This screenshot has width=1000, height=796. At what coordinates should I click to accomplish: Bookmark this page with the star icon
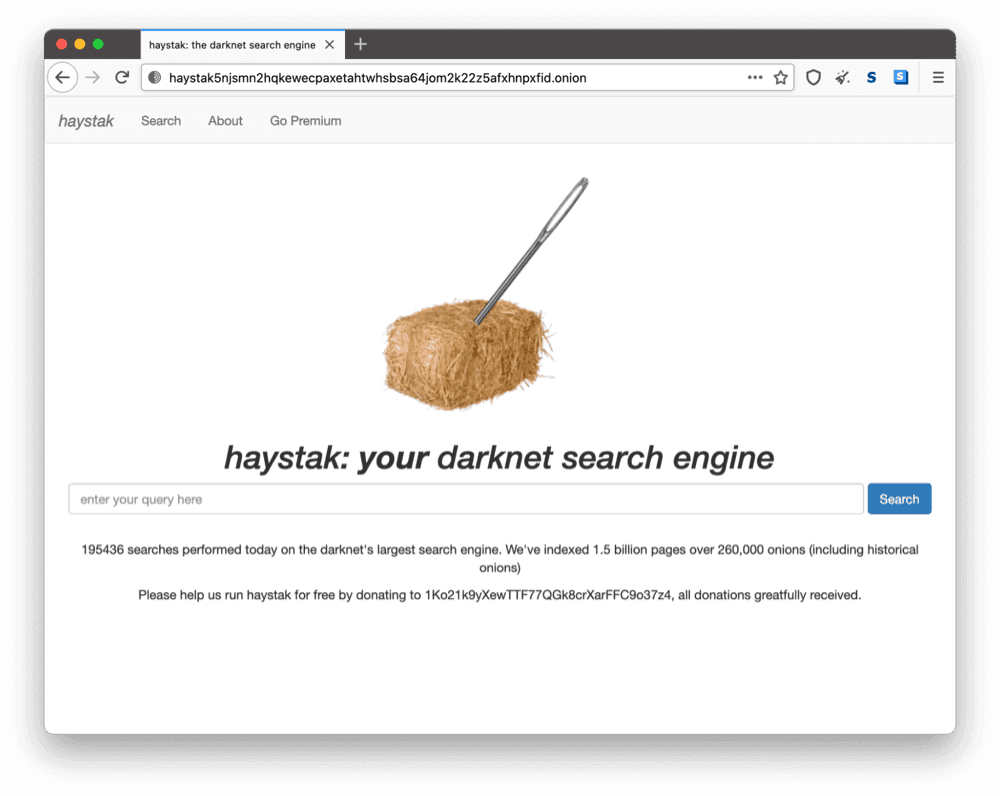point(781,77)
